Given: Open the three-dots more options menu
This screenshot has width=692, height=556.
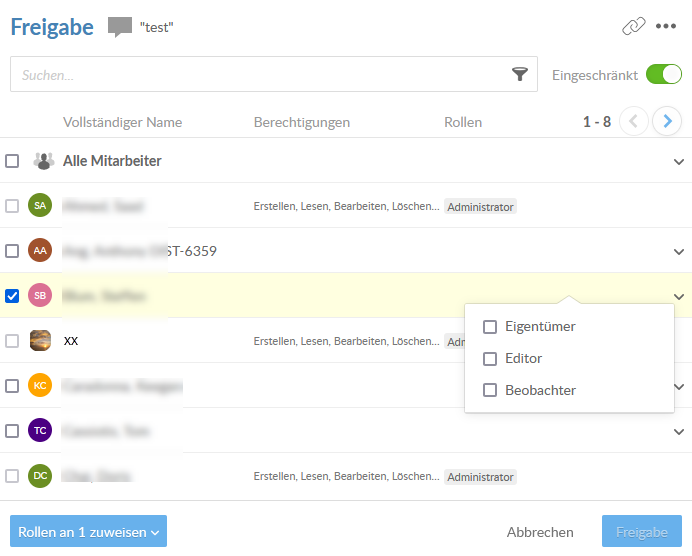Looking at the screenshot, I should coord(666,26).
